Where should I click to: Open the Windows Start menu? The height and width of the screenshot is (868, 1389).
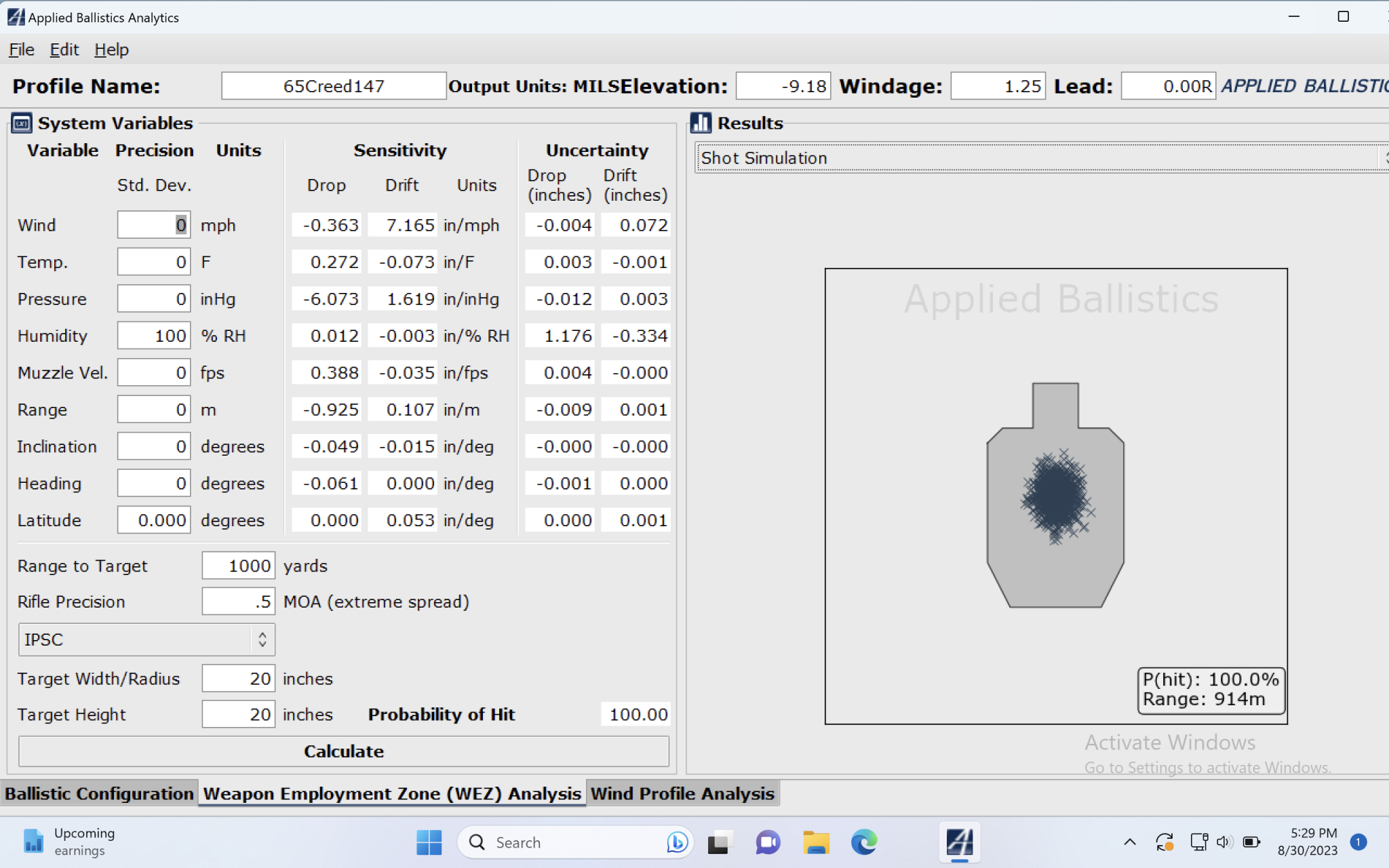tap(429, 842)
